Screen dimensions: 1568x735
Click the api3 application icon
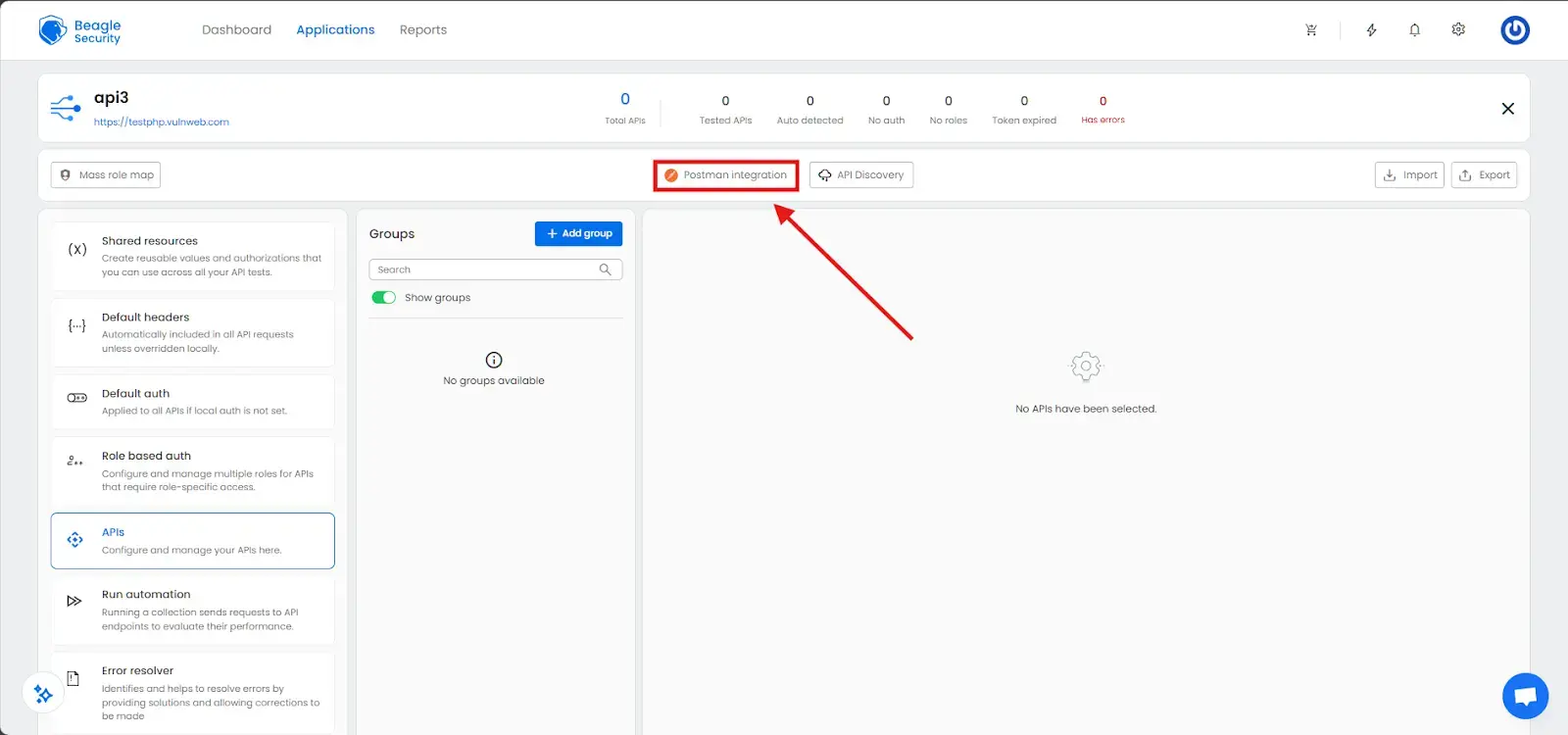[66, 108]
